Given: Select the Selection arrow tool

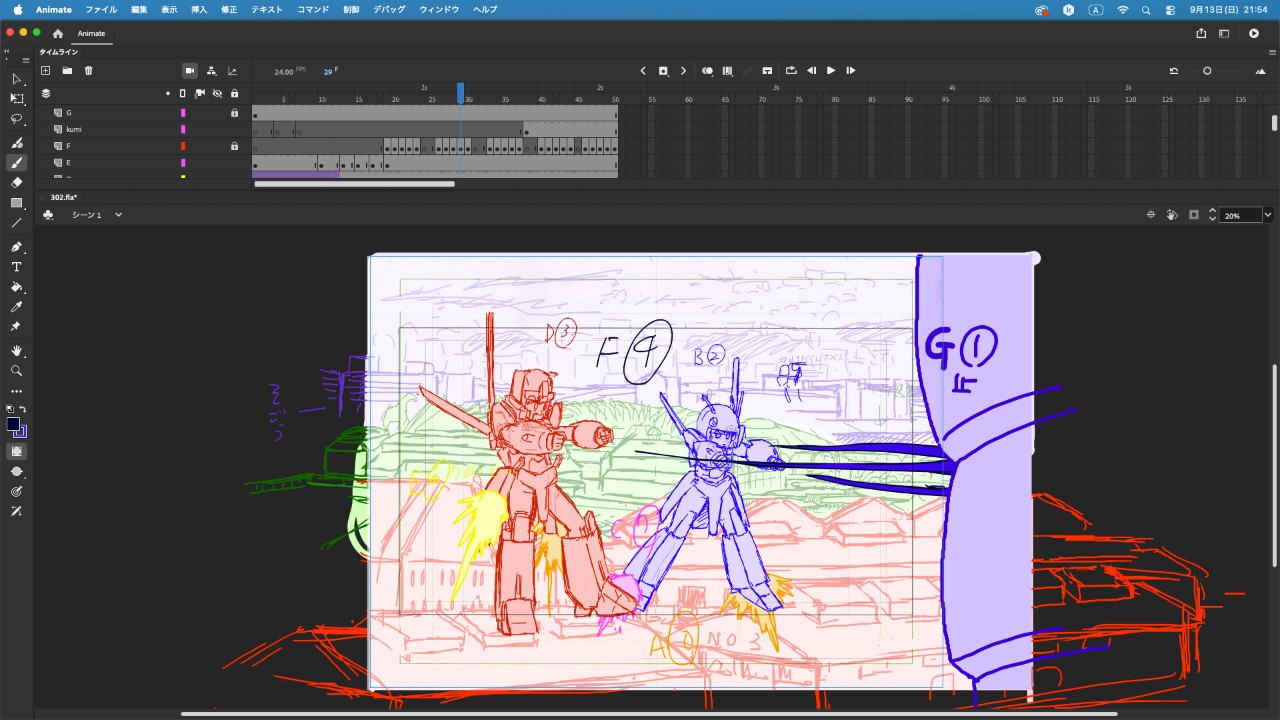Looking at the screenshot, I should (x=16, y=79).
